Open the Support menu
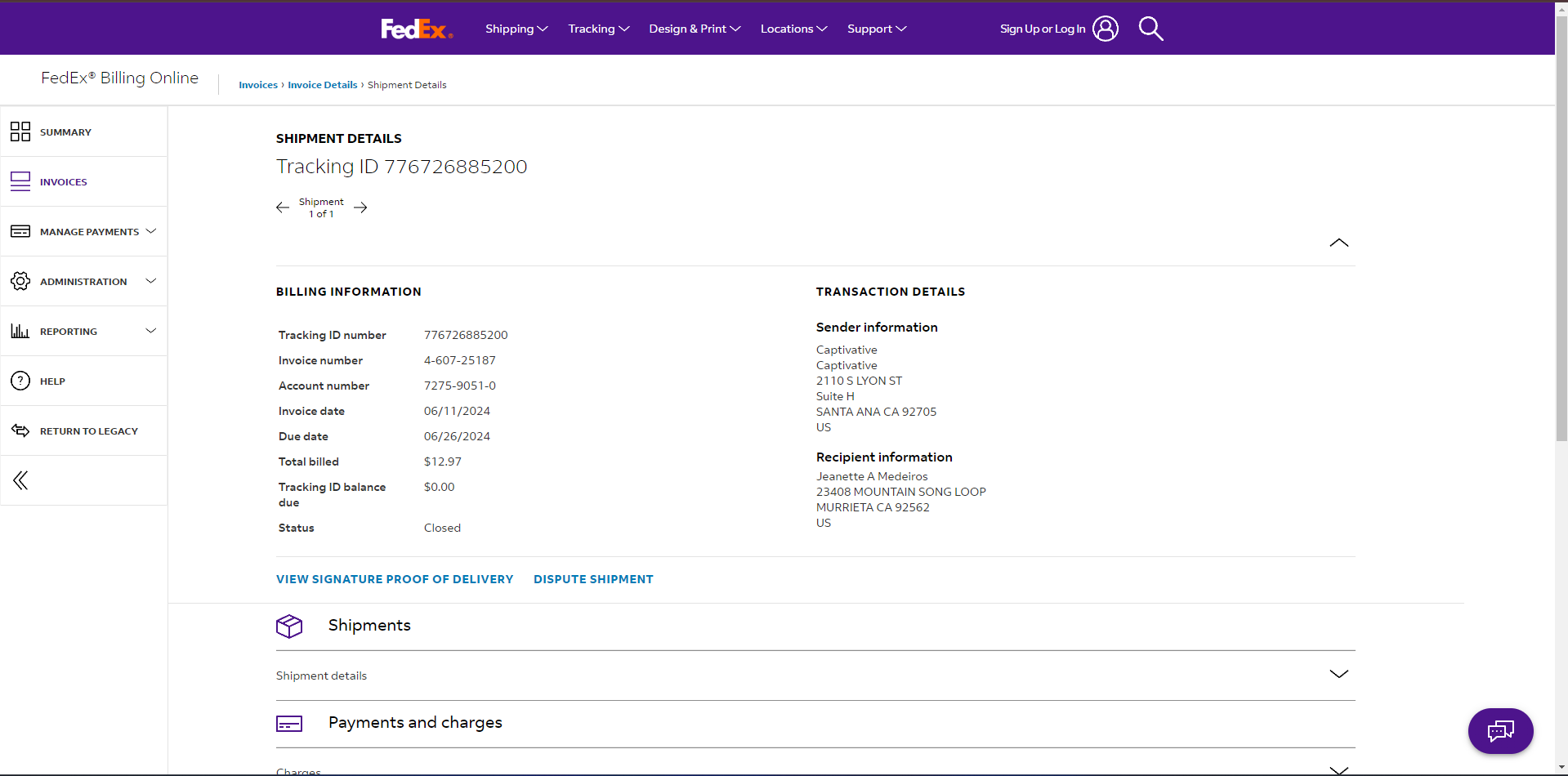Viewport: 1568px width, 776px height. click(877, 29)
